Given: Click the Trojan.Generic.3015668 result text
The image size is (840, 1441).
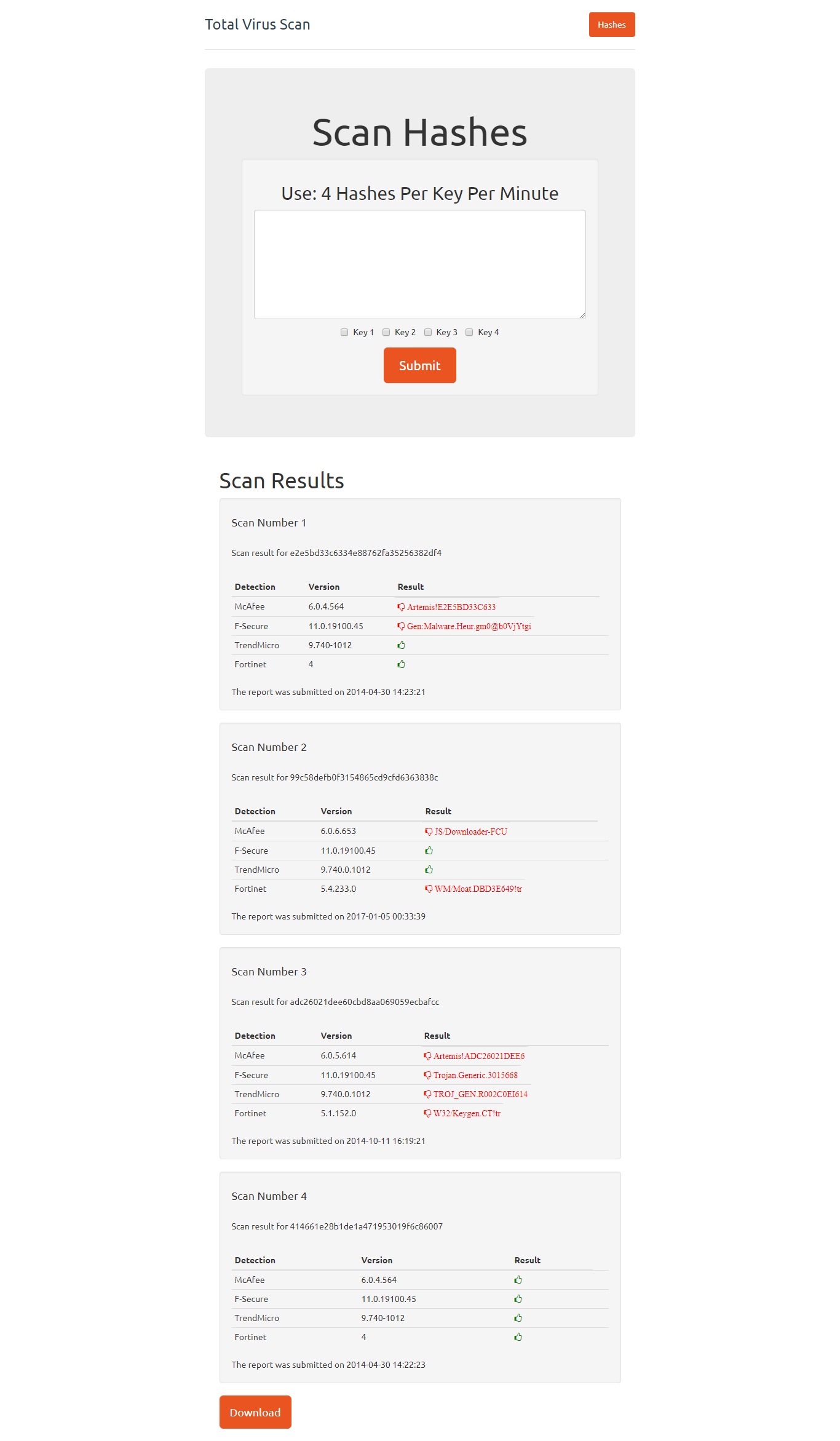Looking at the screenshot, I should (475, 1075).
